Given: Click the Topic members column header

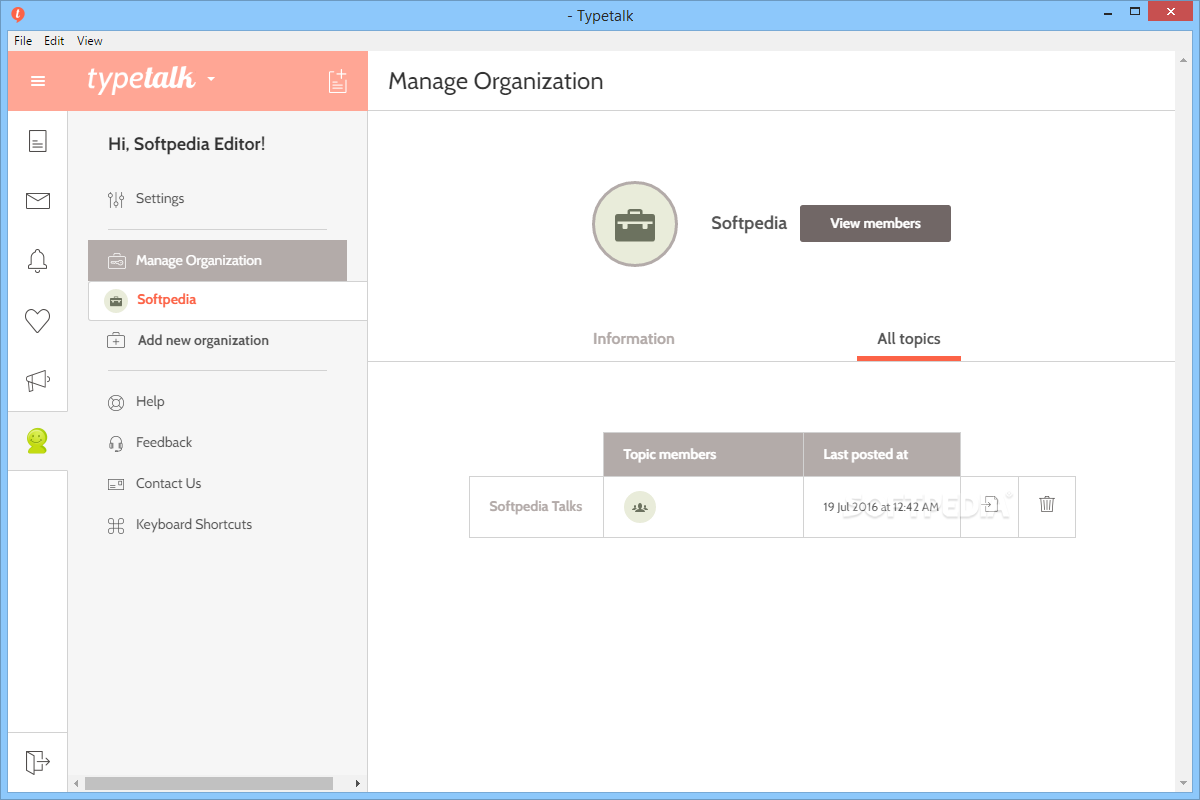Looking at the screenshot, I should (703, 454).
